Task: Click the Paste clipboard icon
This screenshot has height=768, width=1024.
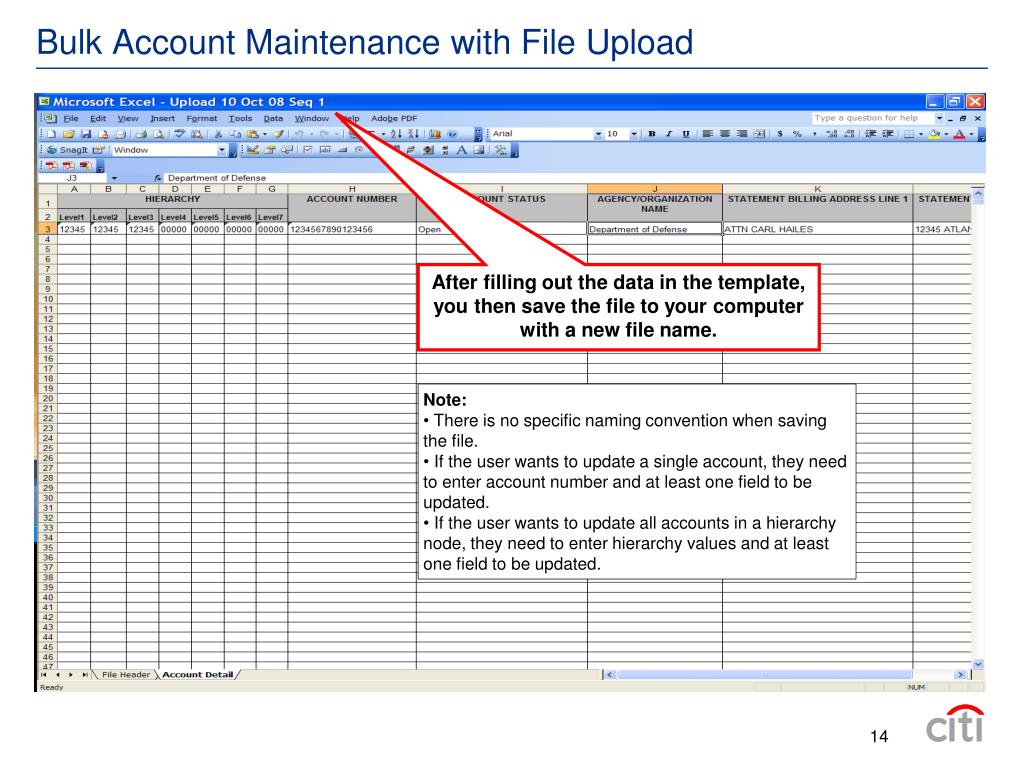Action: pos(252,134)
